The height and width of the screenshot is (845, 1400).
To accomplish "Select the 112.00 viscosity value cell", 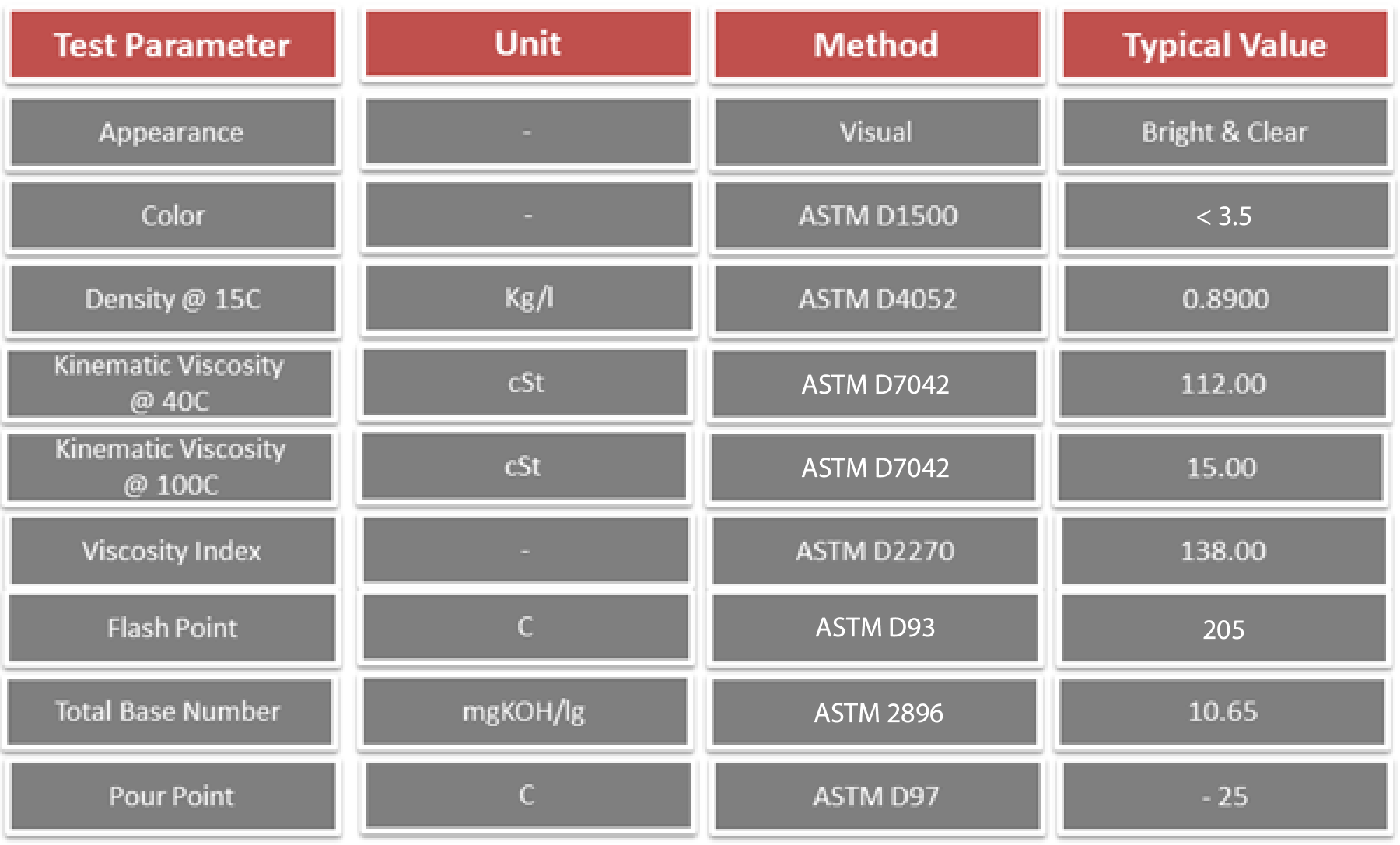I will [1223, 384].
